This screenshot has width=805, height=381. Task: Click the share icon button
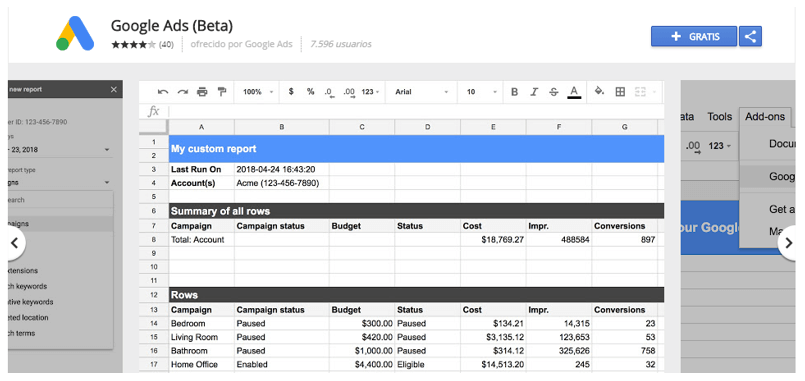coord(750,36)
